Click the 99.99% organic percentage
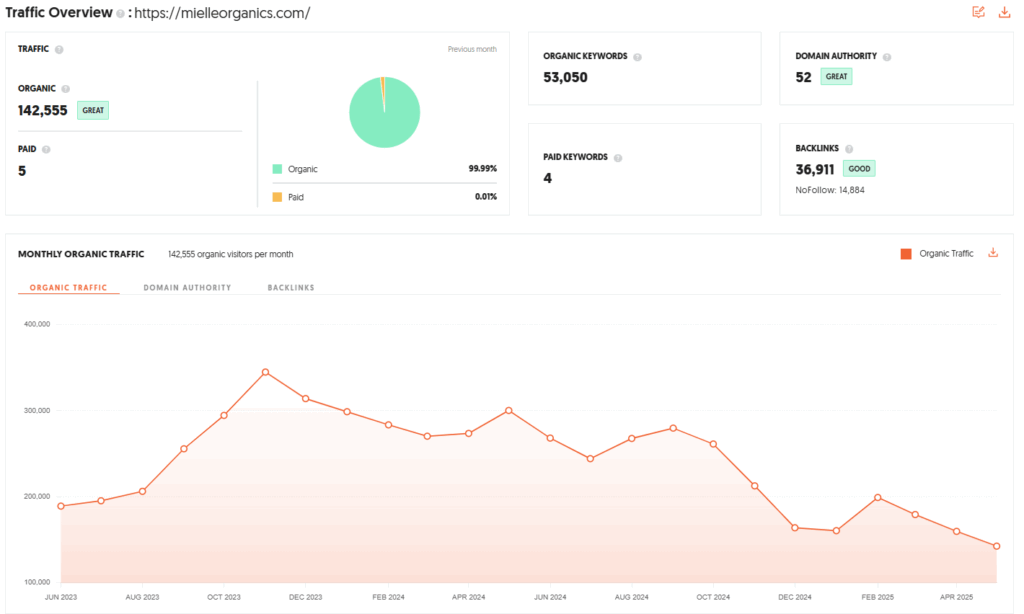This screenshot has width=1024, height=614. (x=483, y=169)
